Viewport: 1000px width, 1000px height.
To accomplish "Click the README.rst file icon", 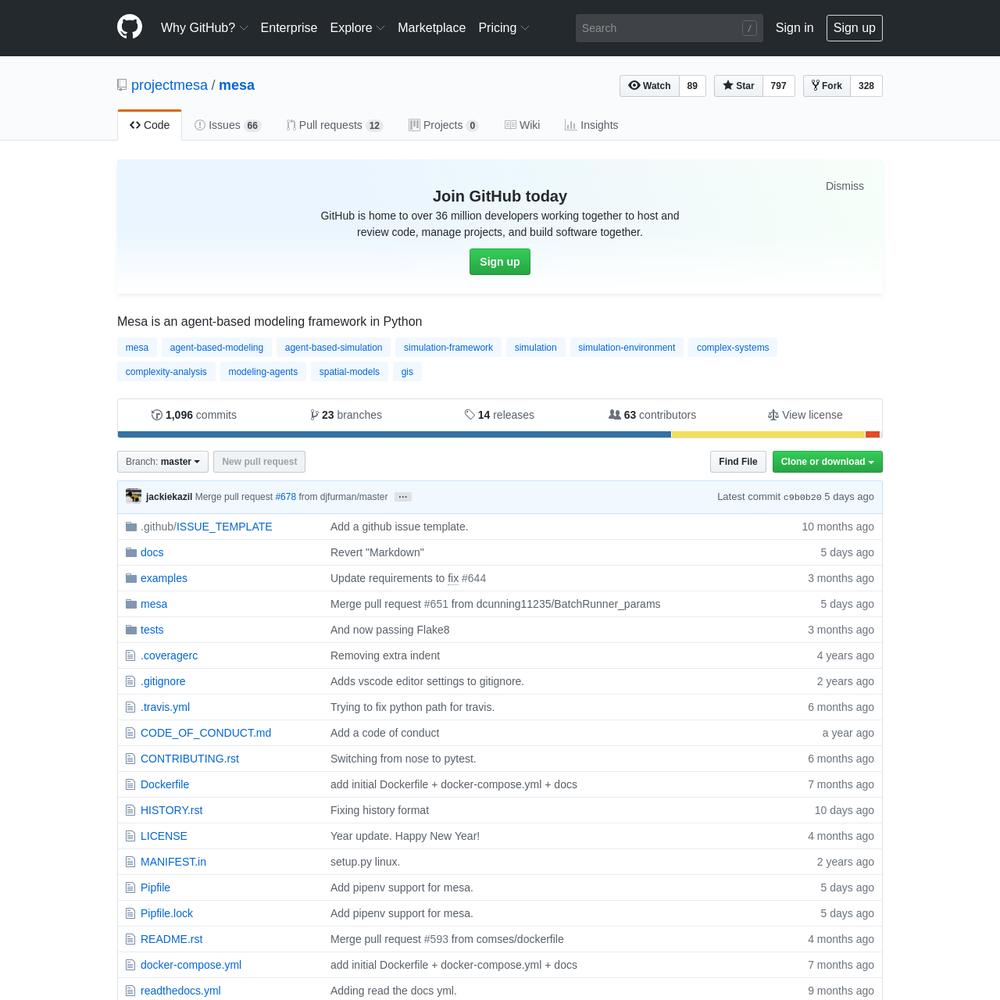I will click(131, 939).
